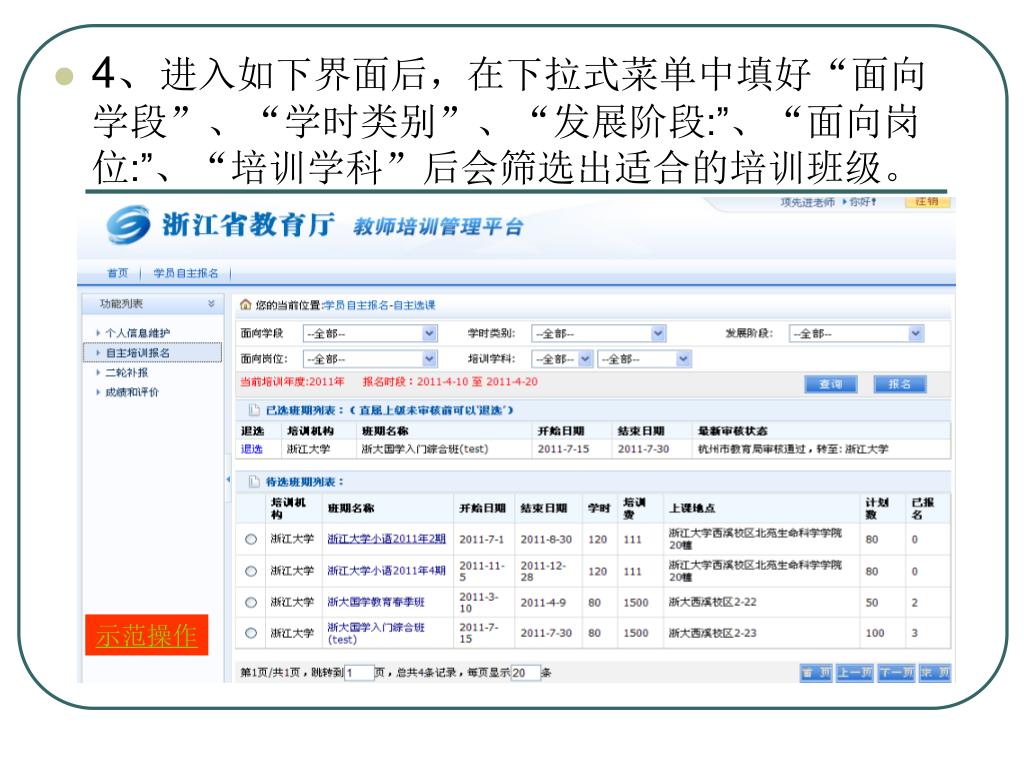
Task: Click the start date cell 2011-7-1
Action: pyautogui.click(x=482, y=539)
